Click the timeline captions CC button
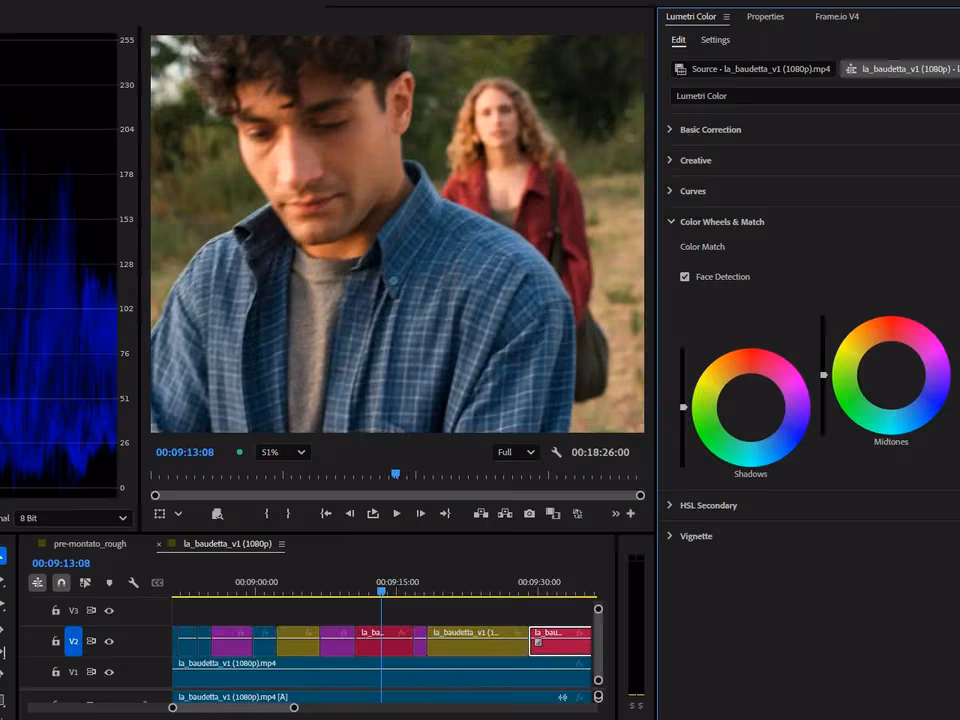The width and height of the screenshot is (960, 720). pyautogui.click(x=157, y=583)
